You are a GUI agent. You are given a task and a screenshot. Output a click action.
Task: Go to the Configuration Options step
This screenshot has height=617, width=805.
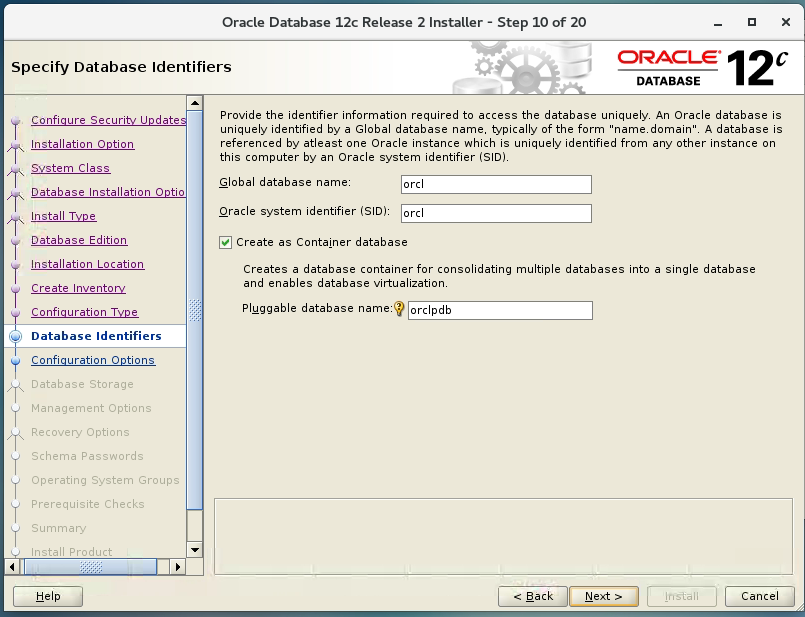pos(93,360)
